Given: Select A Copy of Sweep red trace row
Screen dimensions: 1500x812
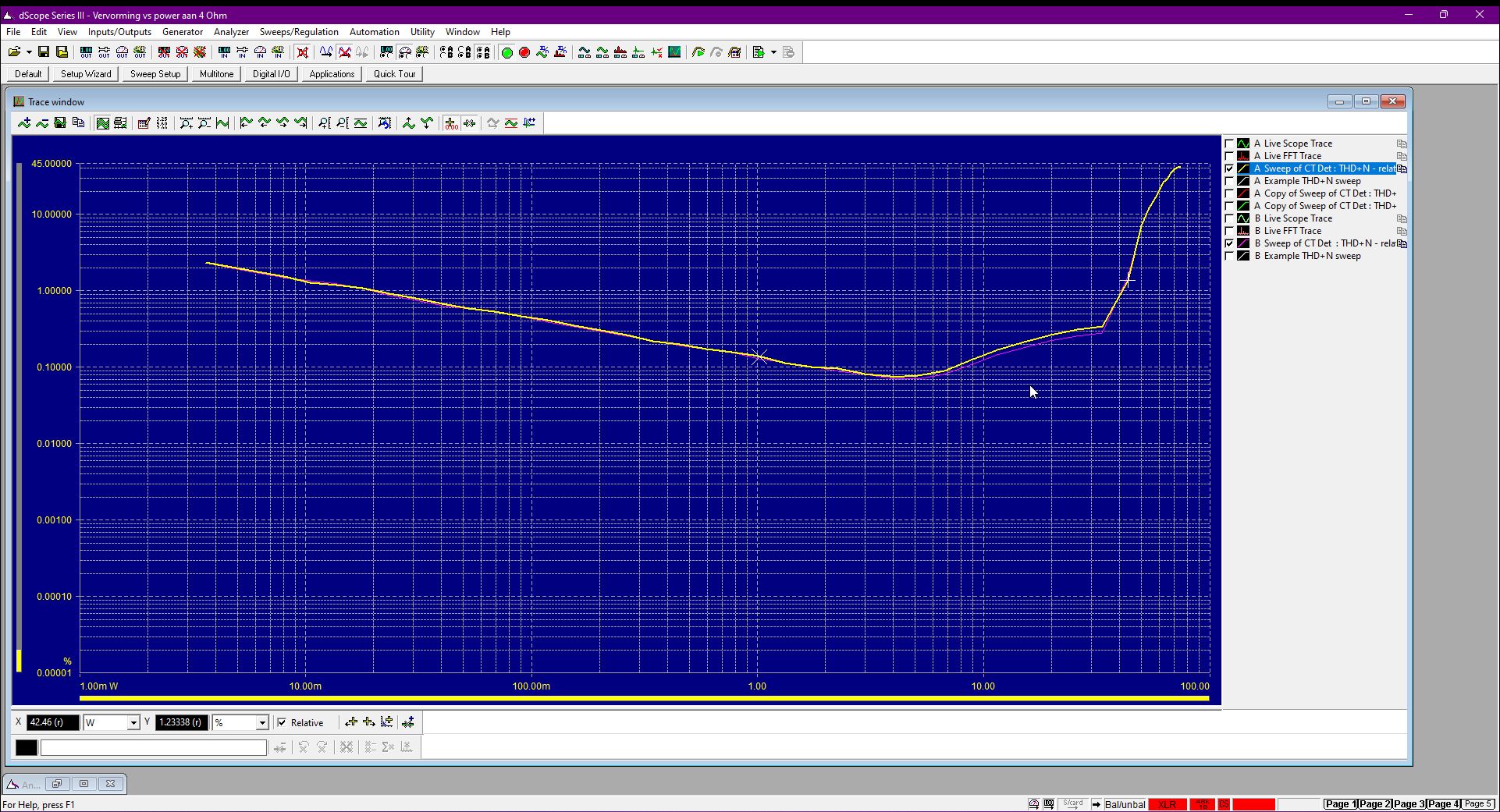Looking at the screenshot, I should [x=1324, y=193].
